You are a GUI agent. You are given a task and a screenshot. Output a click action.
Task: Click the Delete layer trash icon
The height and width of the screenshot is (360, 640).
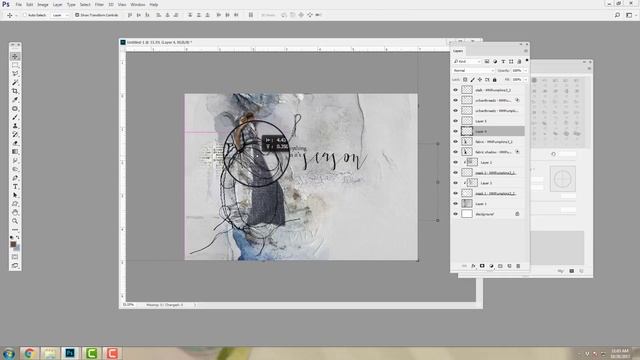coord(518,266)
